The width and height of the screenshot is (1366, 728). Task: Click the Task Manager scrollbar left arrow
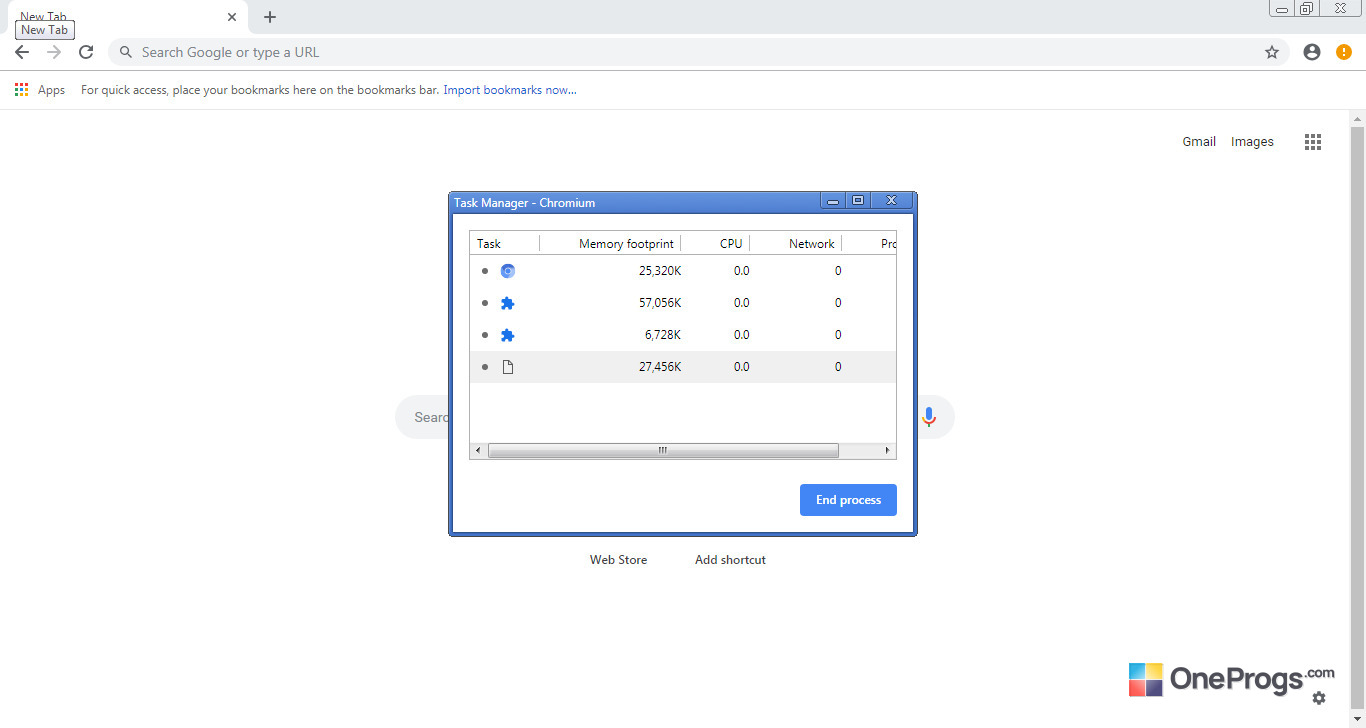(x=478, y=451)
